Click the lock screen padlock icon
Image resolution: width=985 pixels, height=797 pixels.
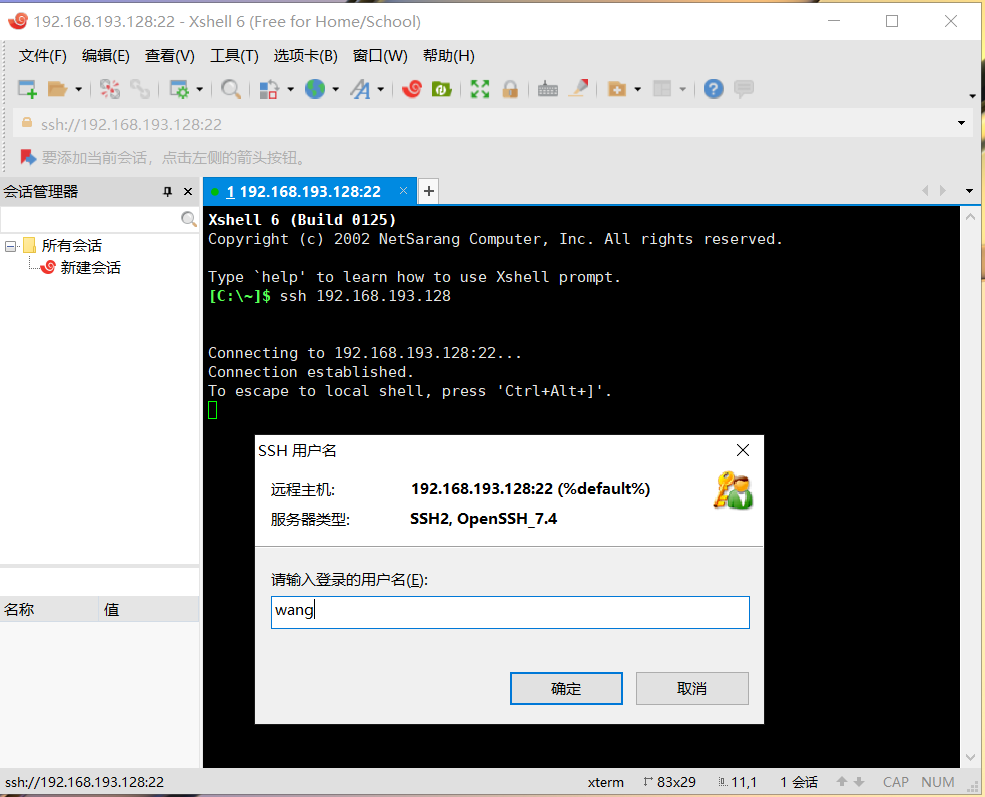pos(510,89)
